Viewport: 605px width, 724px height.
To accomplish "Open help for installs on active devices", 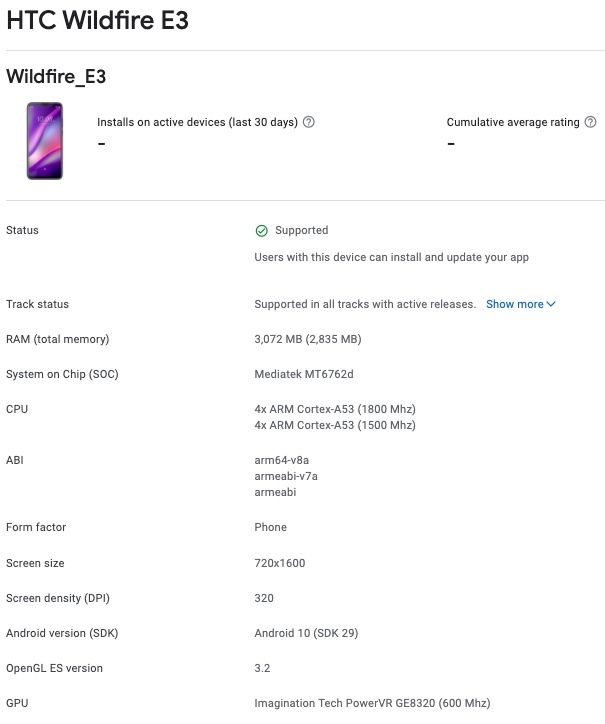I will tap(309, 122).
